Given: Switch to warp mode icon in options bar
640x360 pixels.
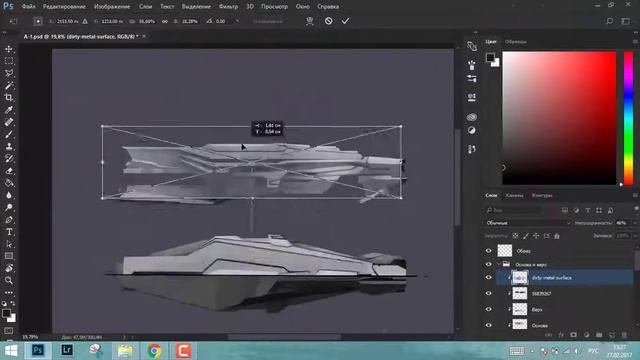Looking at the screenshot, I should click(310, 21).
